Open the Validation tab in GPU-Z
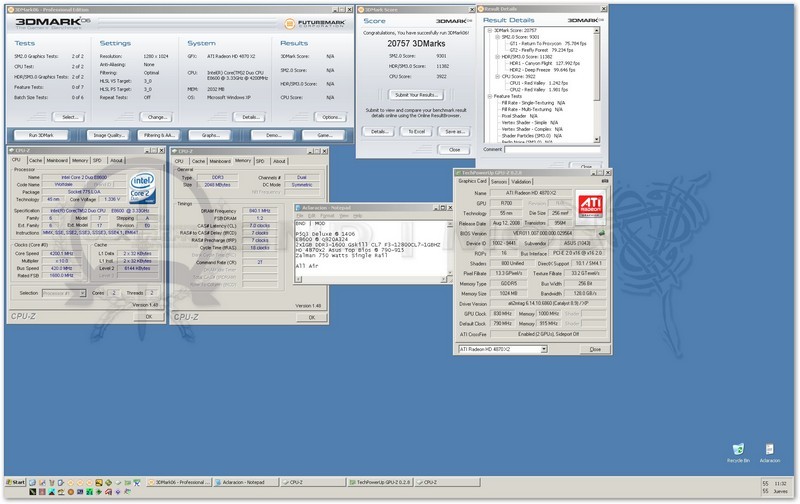 point(521,182)
